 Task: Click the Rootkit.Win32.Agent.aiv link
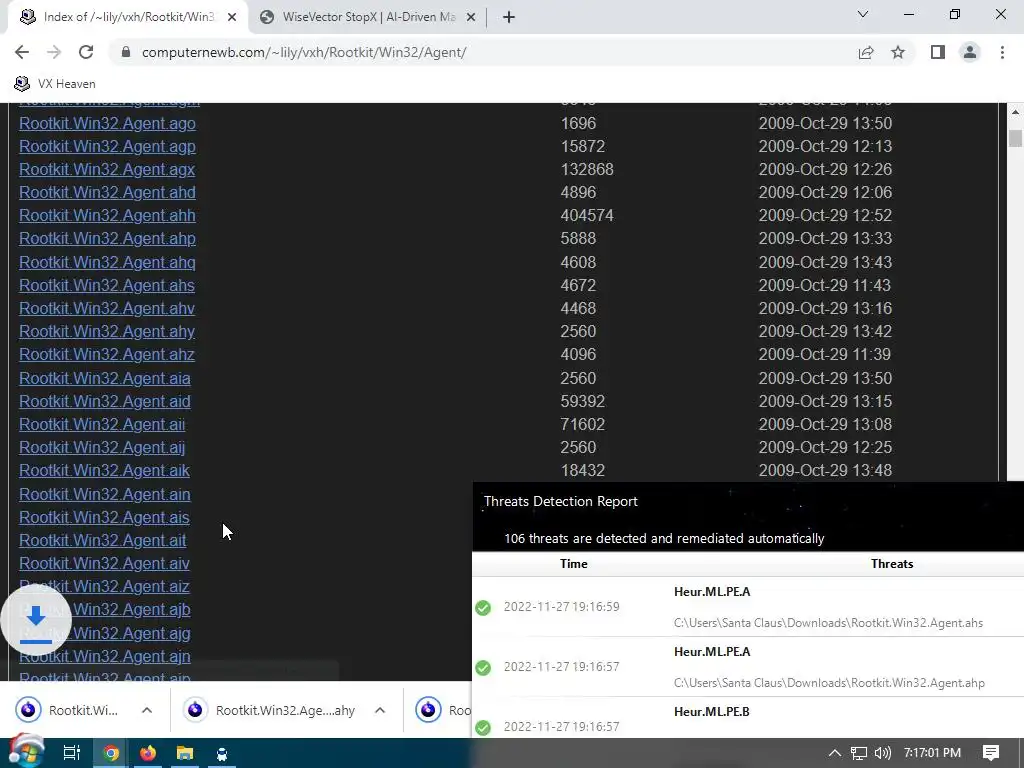pyautogui.click(x=104, y=563)
